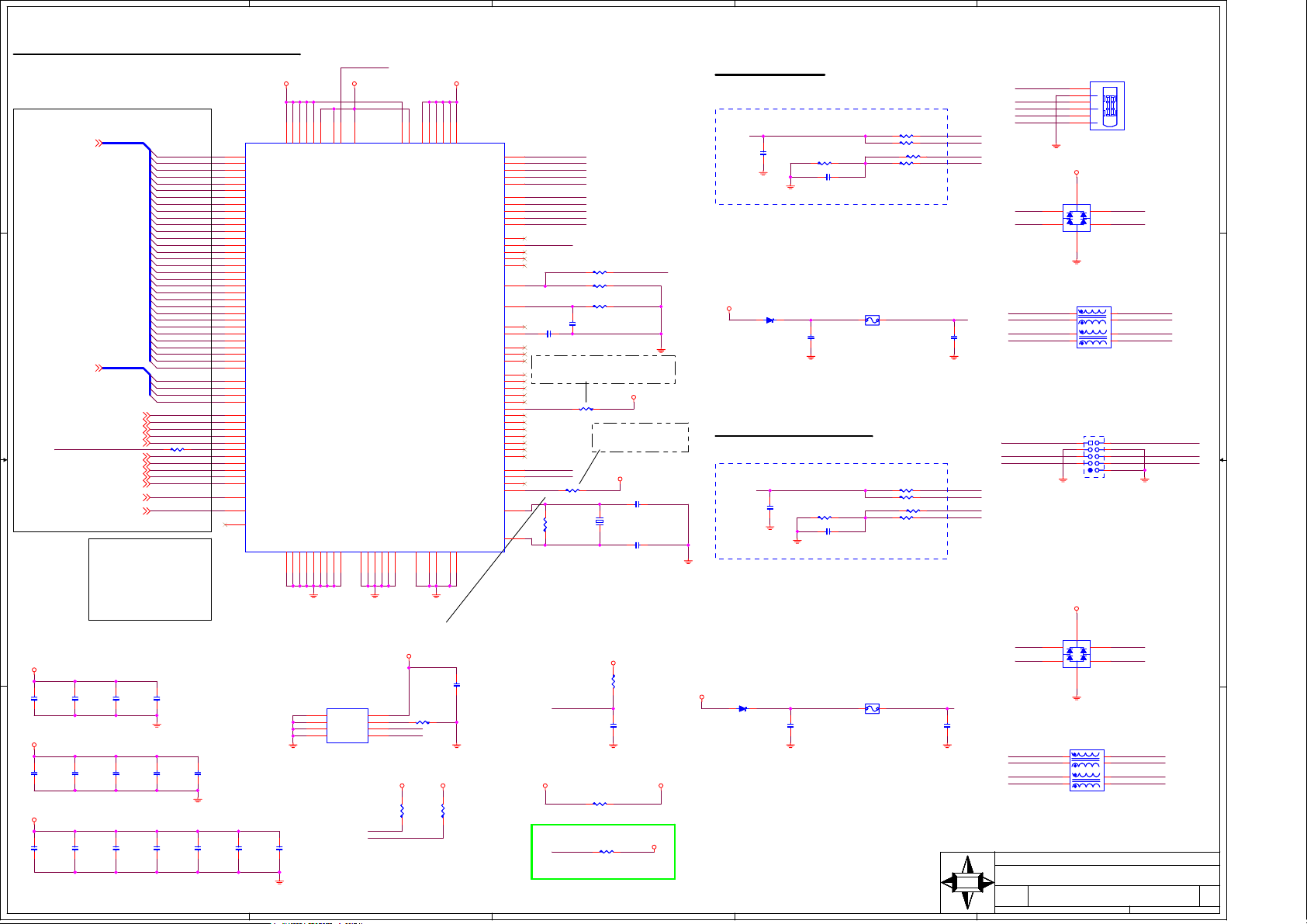Screen dimensions: 1307x924
Task: Select the first capacitor in the four-capacitor bank
Action: point(34,698)
